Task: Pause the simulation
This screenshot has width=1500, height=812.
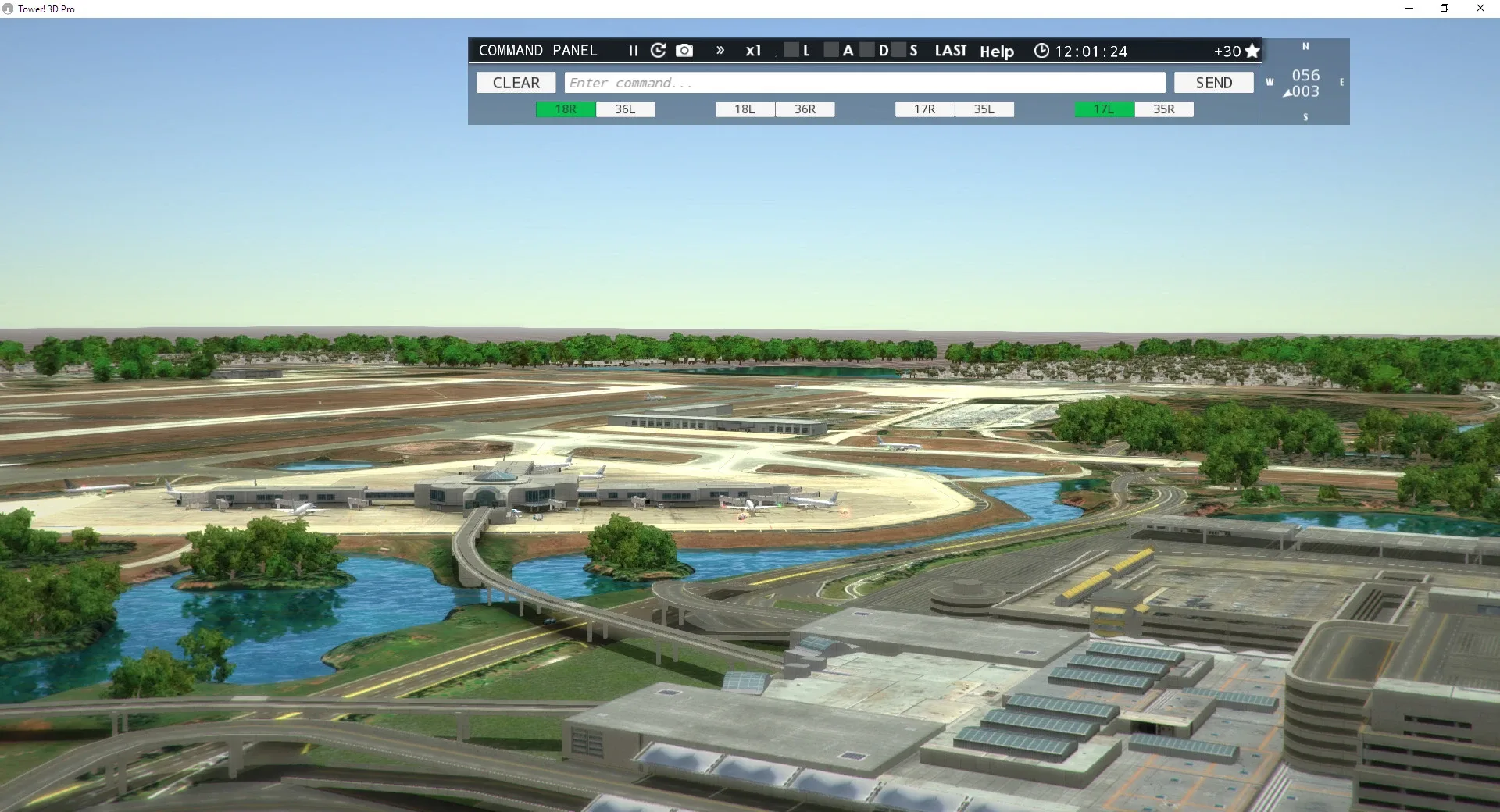Action: pos(633,51)
